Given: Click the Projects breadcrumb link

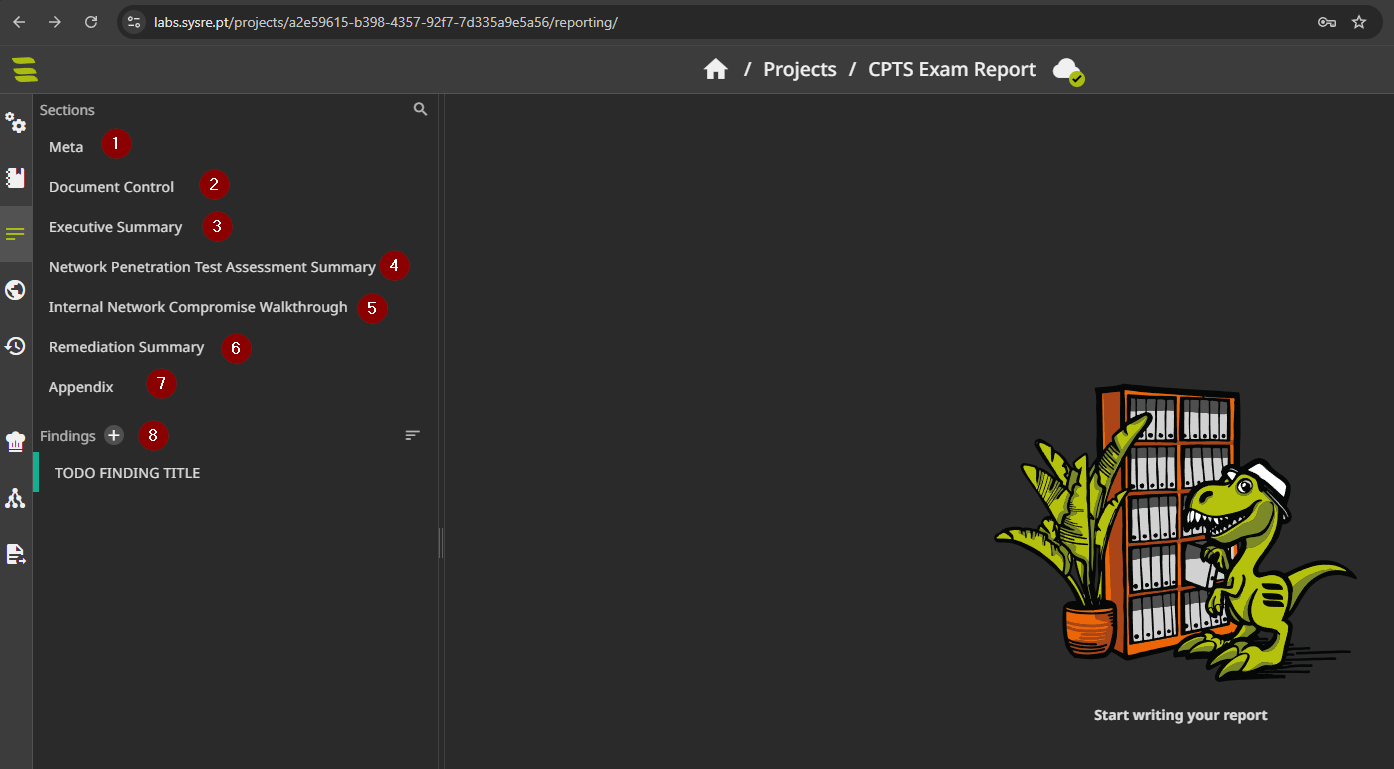Looking at the screenshot, I should click(799, 69).
